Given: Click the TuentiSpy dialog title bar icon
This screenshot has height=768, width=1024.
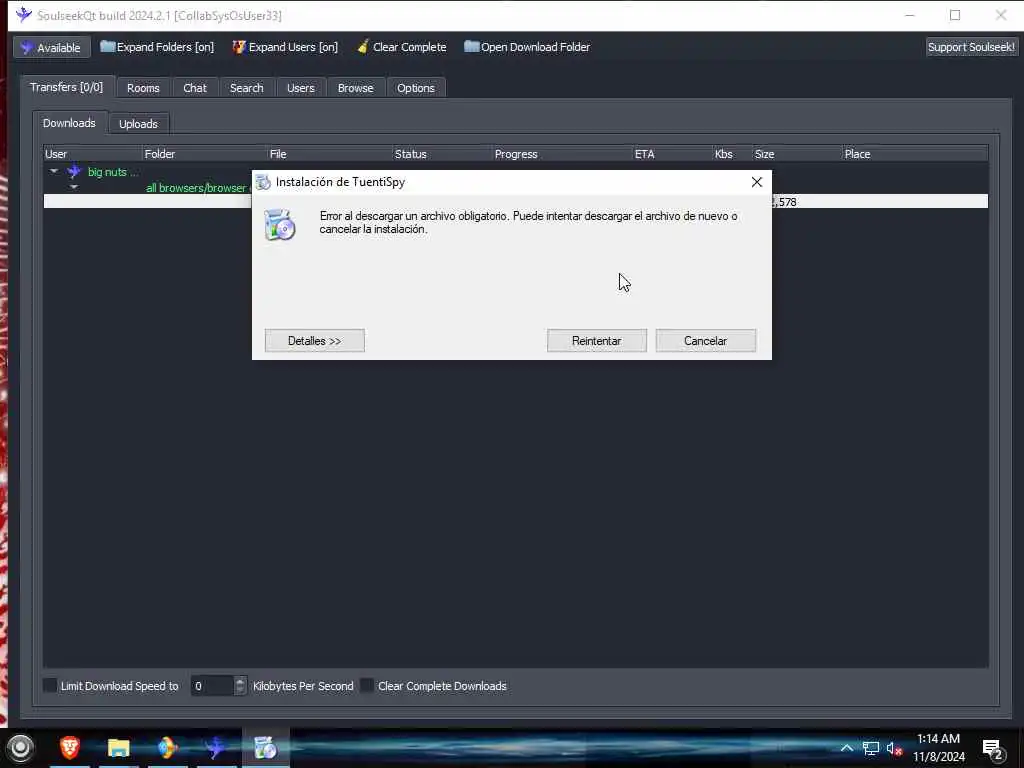Looking at the screenshot, I should (x=263, y=182).
